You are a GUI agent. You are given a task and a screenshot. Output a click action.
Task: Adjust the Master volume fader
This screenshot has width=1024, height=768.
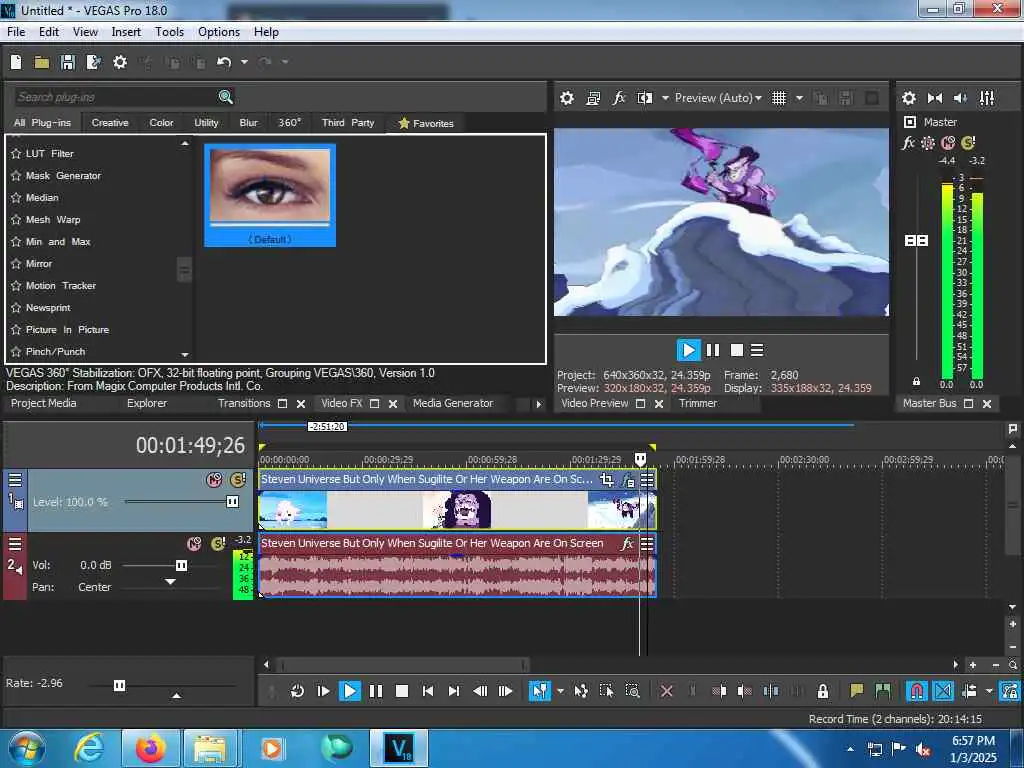click(916, 240)
